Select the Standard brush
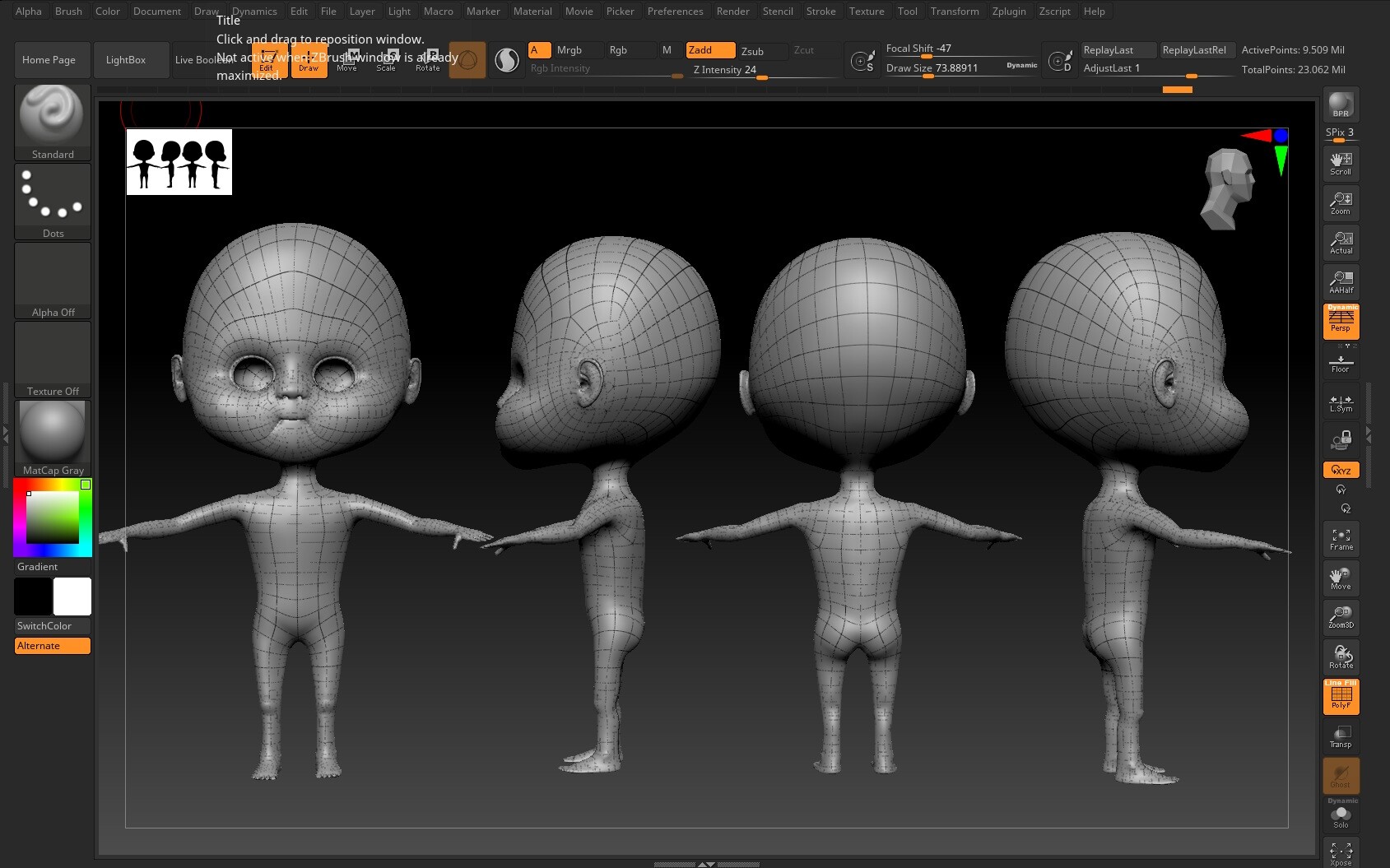1390x868 pixels. point(52,115)
